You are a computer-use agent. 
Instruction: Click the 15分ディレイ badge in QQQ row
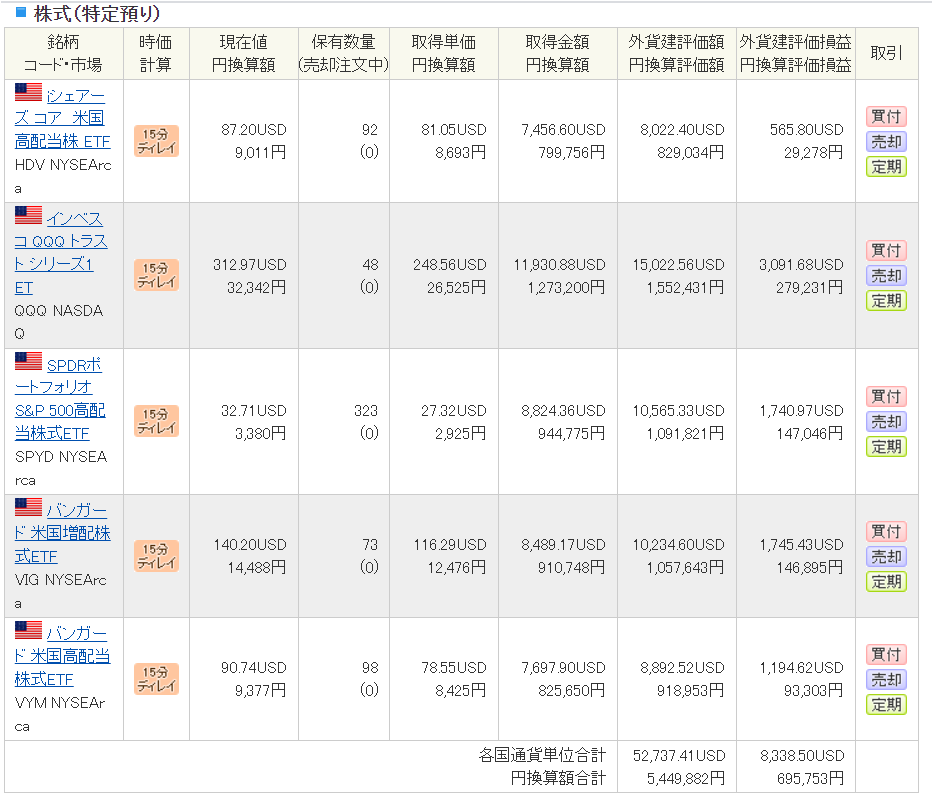coord(156,275)
